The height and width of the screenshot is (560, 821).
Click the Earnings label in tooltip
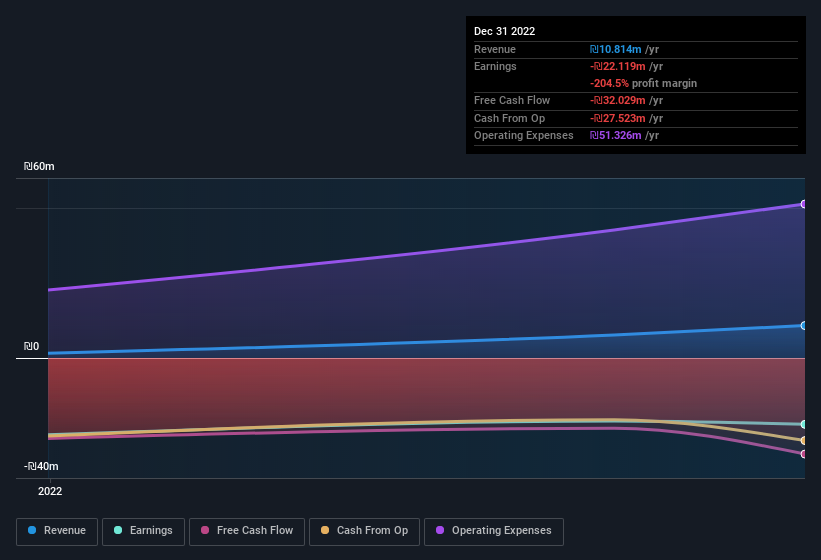coord(495,66)
